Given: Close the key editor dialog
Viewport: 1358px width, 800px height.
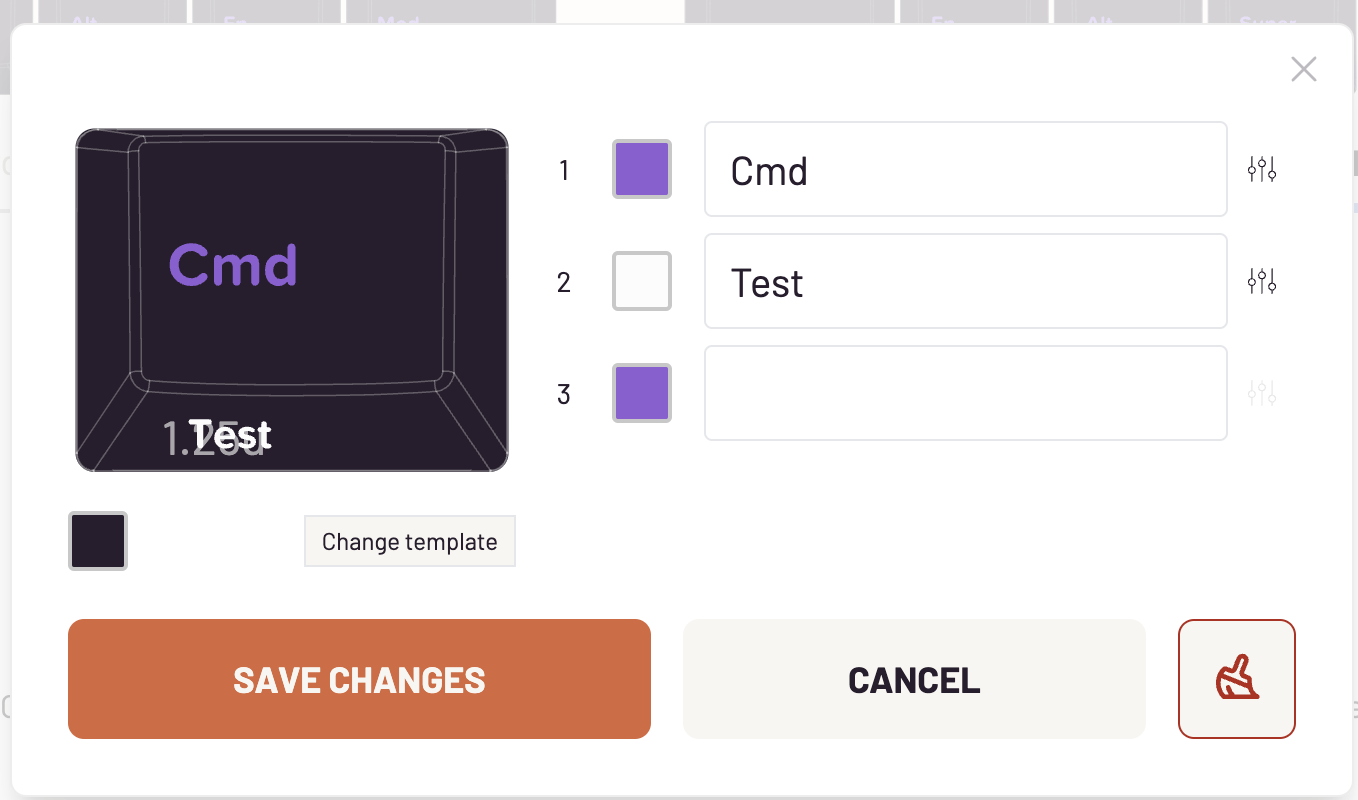Looking at the screenshot, I should [x=1303, y=69].
